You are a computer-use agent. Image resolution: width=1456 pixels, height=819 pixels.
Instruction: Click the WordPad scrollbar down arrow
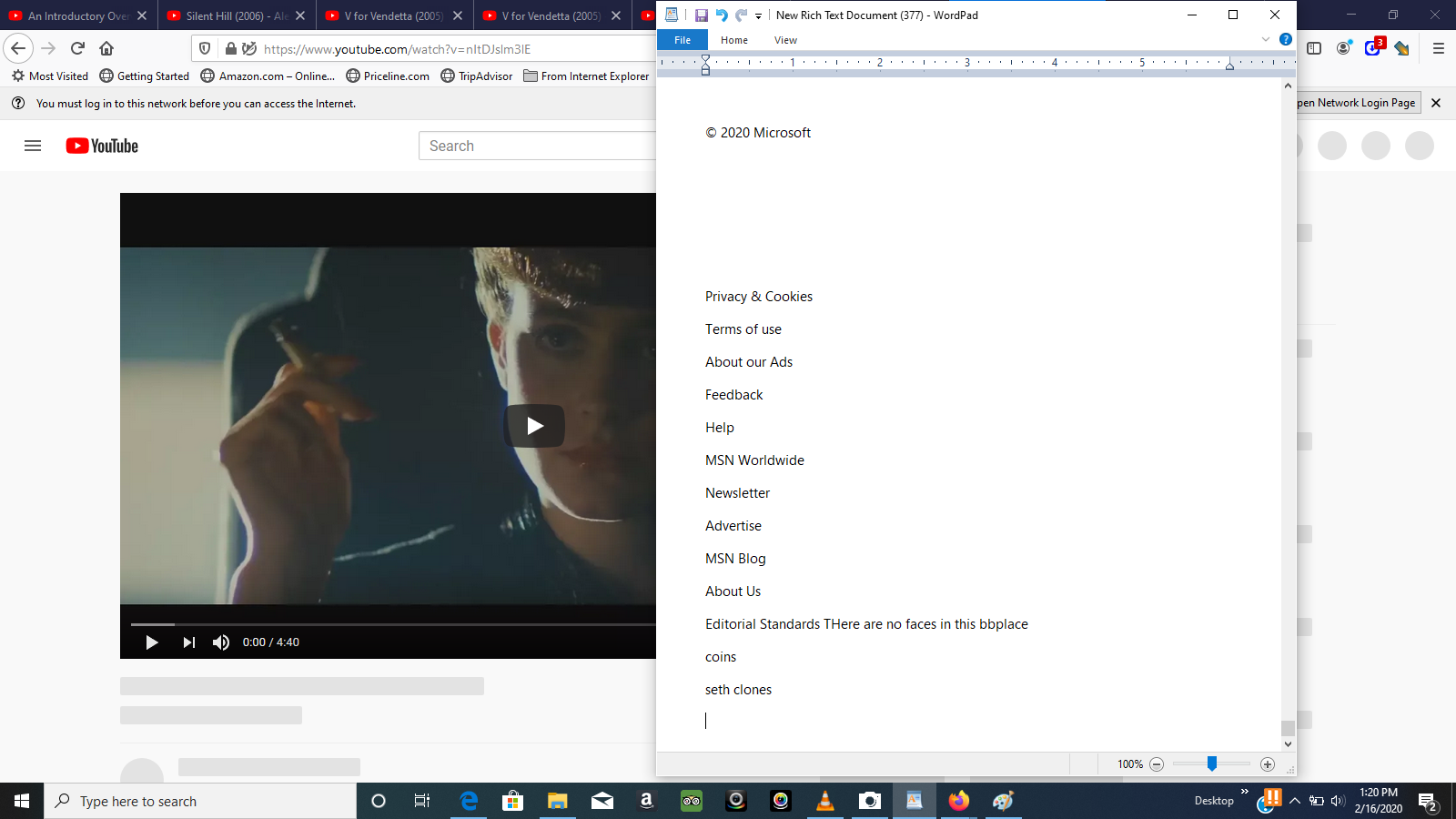click(x=1288, y=743)
